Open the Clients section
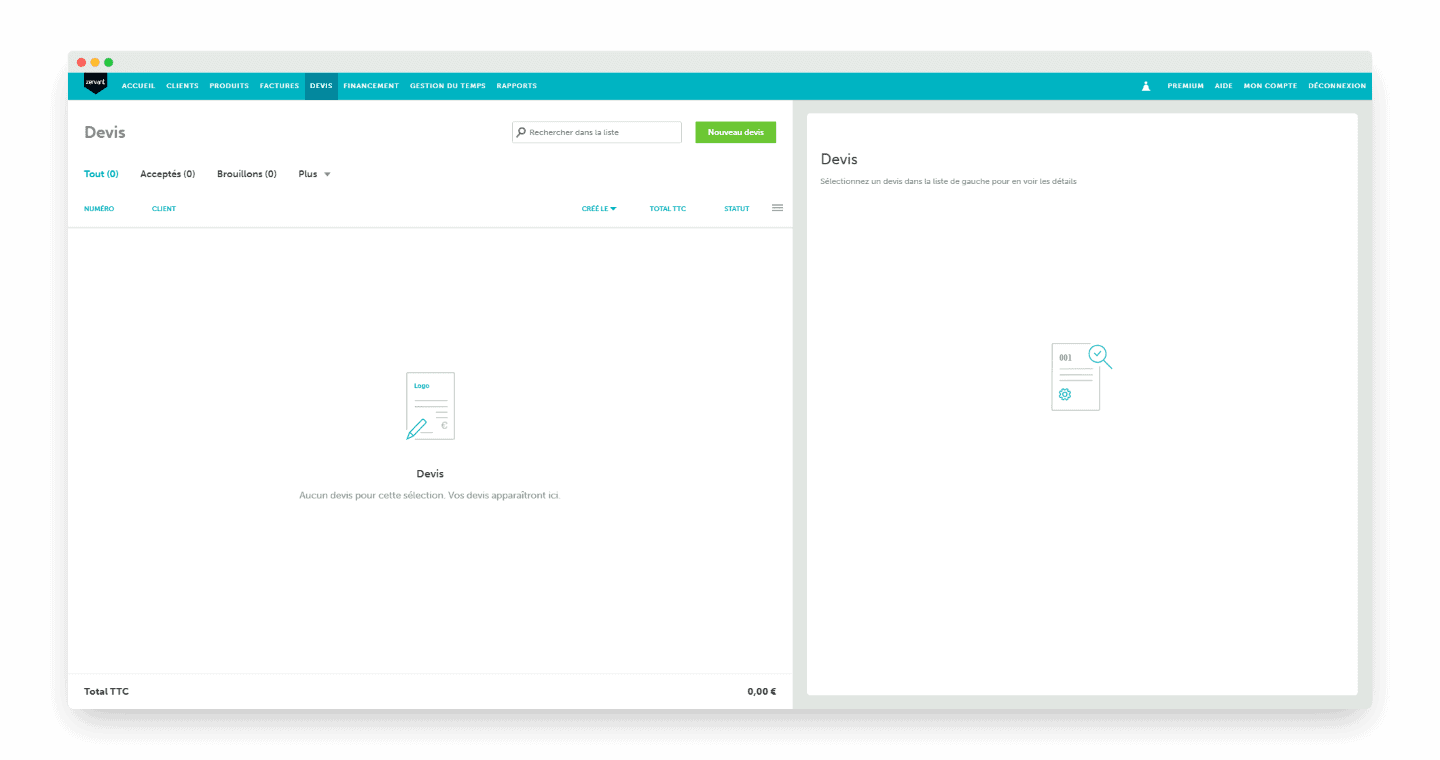The image size is (1440, 760). (182, 86)
